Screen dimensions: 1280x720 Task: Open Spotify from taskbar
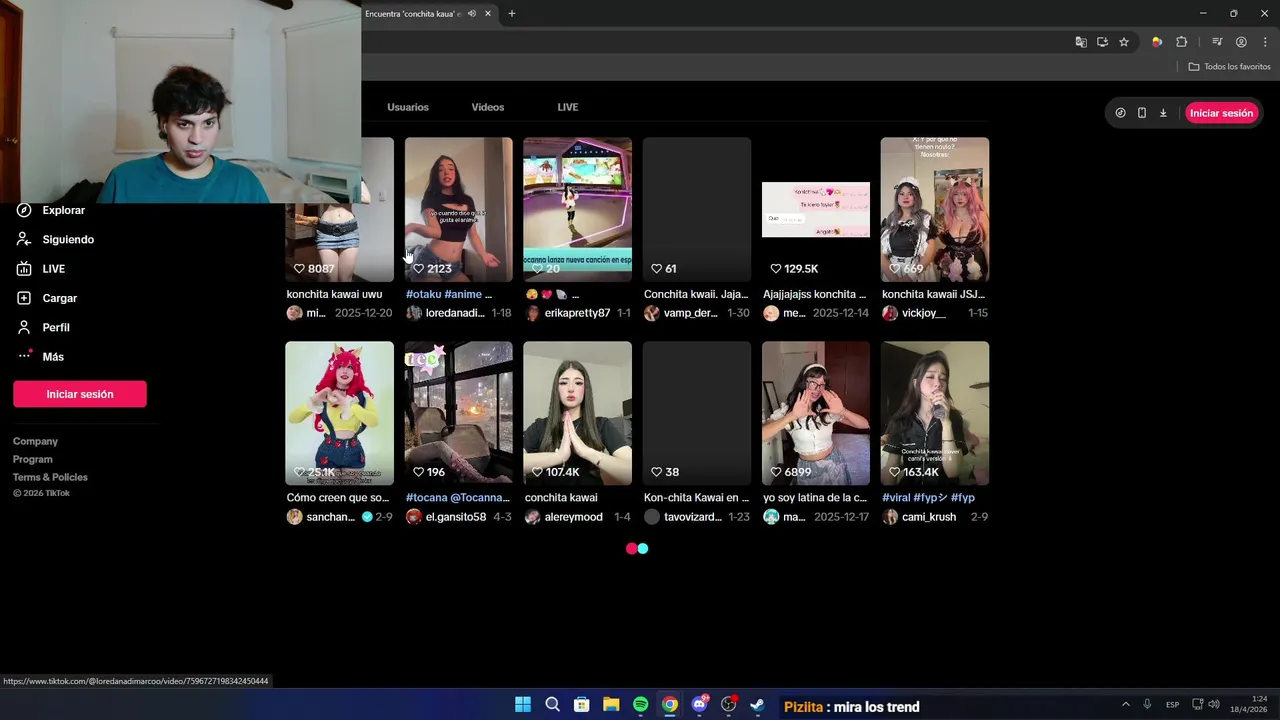(641, 705)
